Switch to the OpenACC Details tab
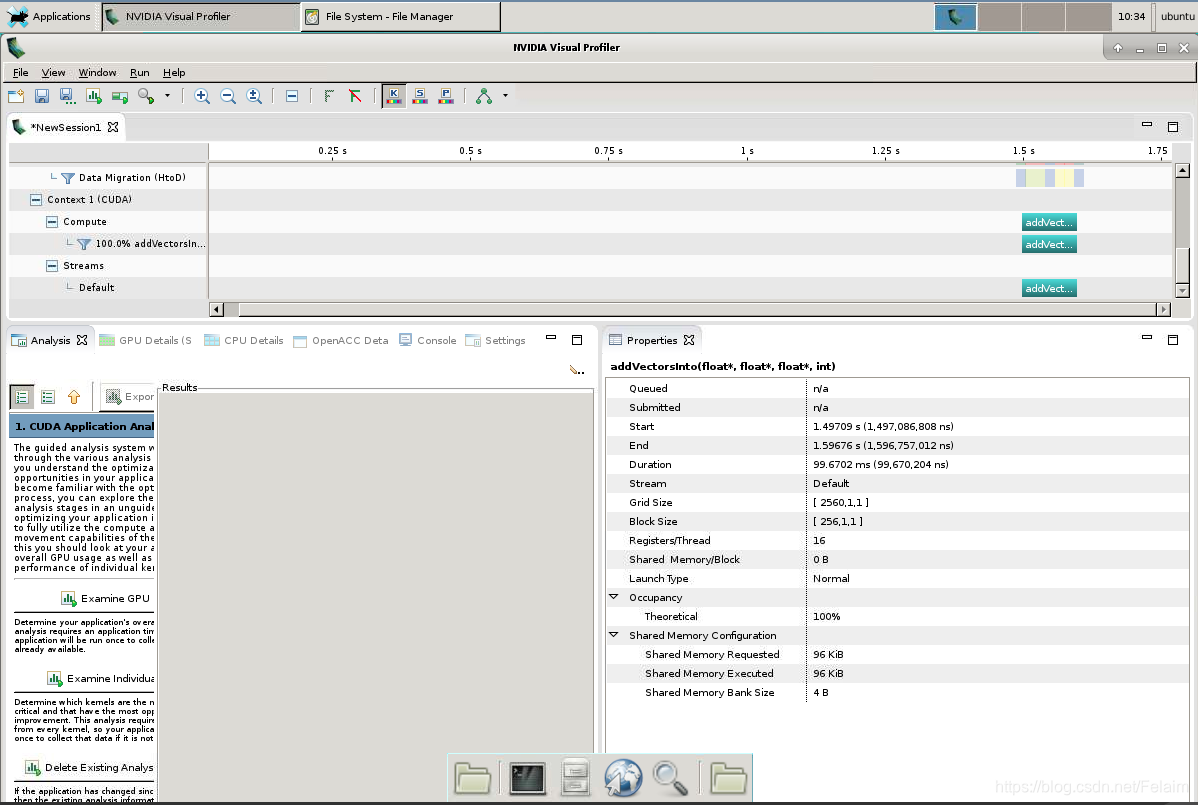 341,341
